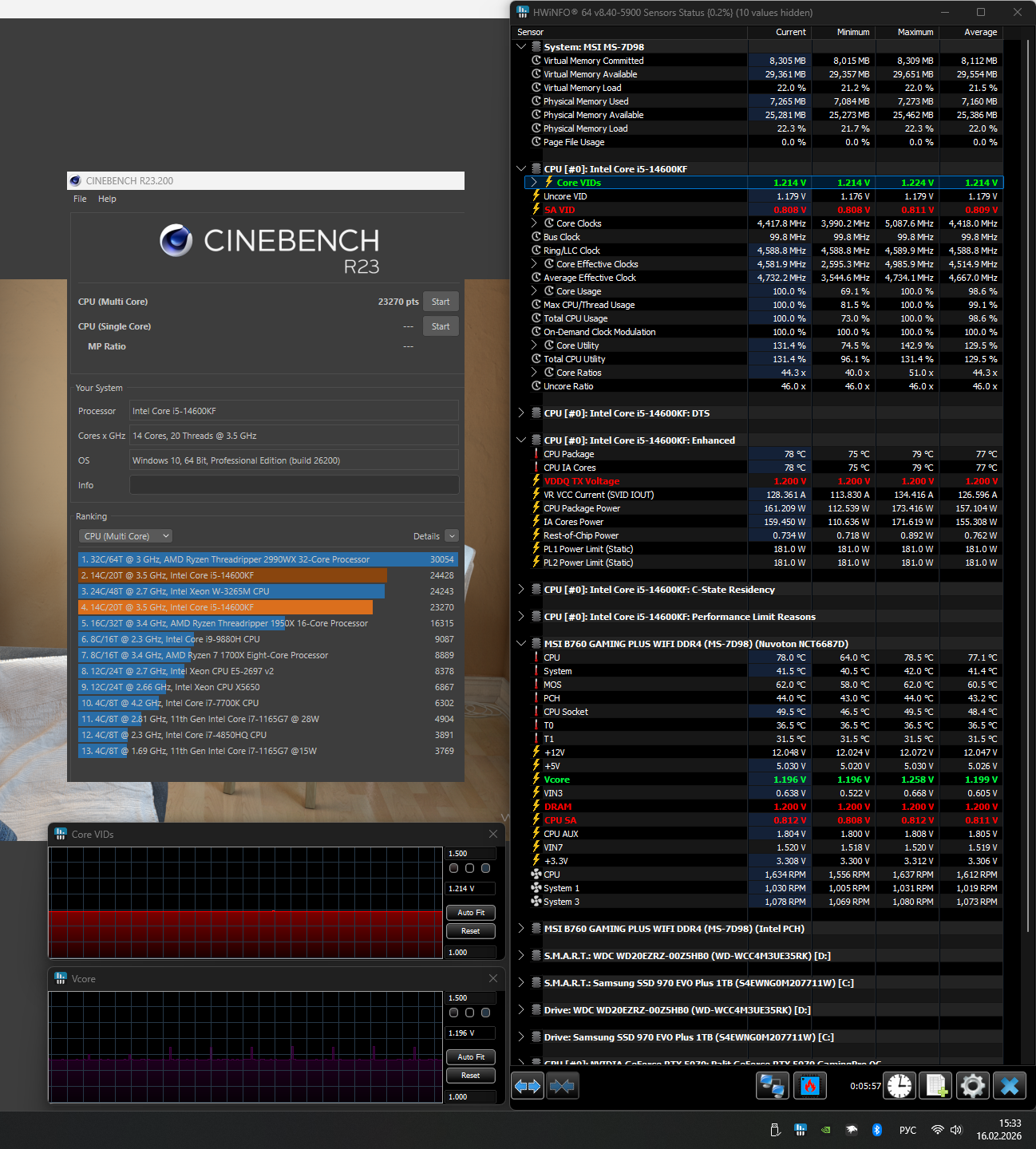
Task: Select the Threadripper 2990WX ranking row
Action: point(267,559)
